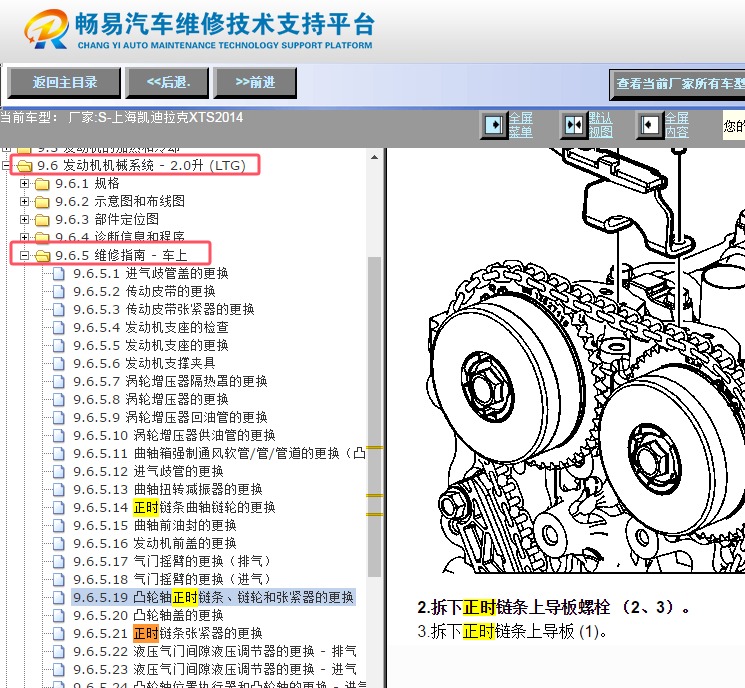Image resolution: width=745 pixels, height=688 pixels.
Task: Click the 9.6.3 部件定位图 folder icon
Action: pyautogui.click(x=42, y=220)
